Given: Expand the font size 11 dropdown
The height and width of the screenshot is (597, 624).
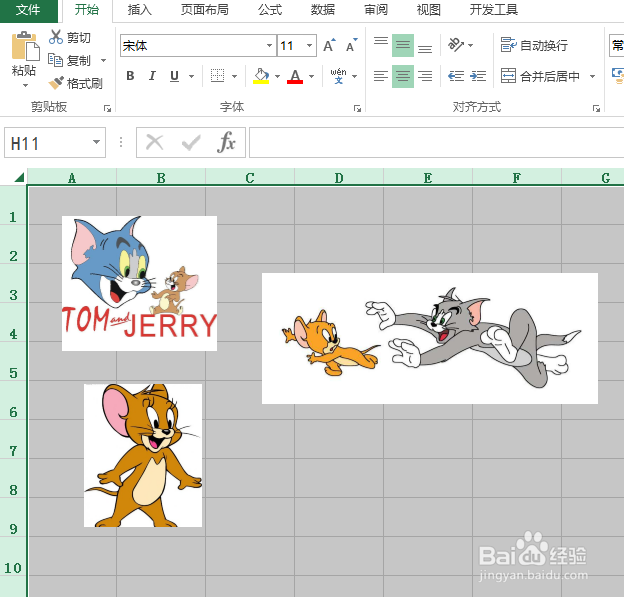Looking at the screenshot, I should [x=309, y=45].
